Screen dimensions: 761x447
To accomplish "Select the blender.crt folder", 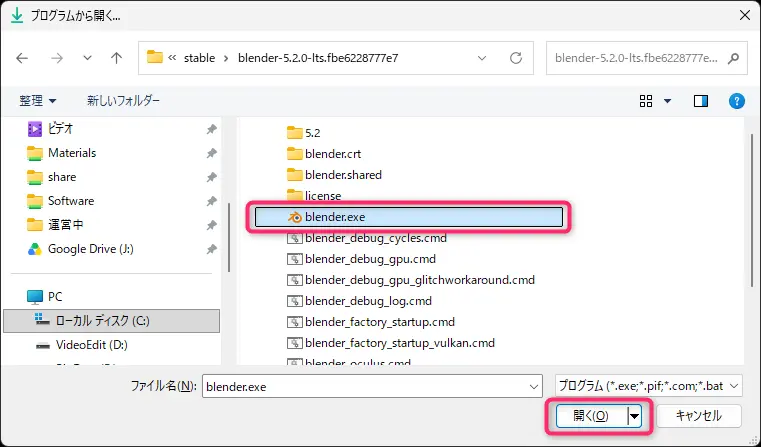I will [333, 154].
